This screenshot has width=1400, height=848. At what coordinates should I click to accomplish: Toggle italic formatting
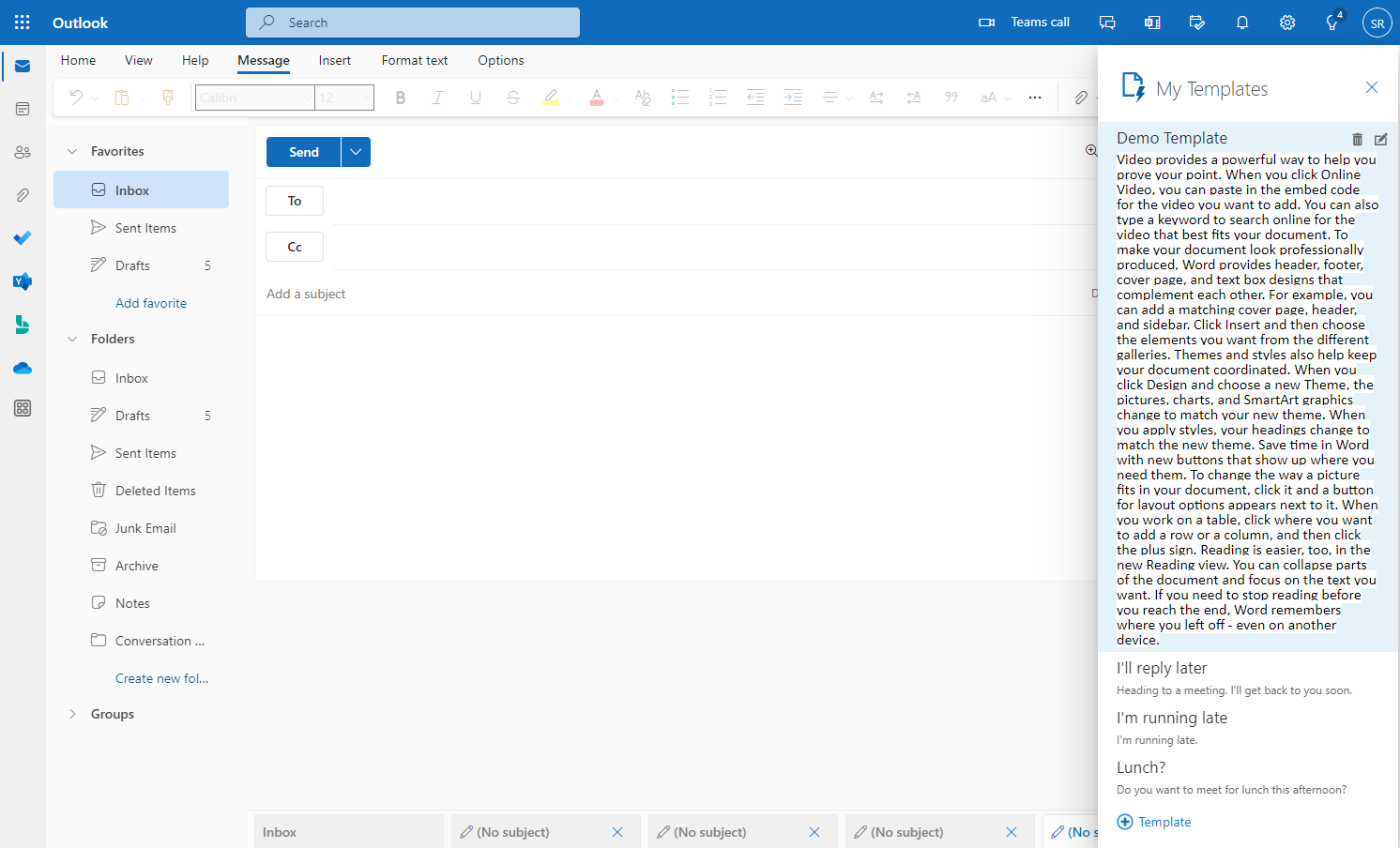click(437, 98)
